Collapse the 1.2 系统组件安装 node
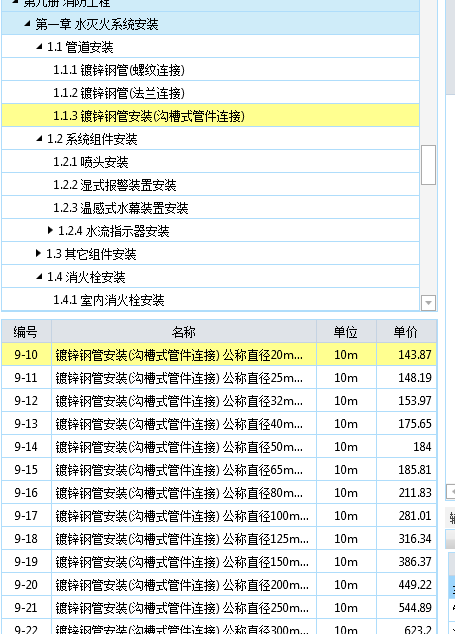The height and width of the screenshot is (634, 455). pos(39,139)
